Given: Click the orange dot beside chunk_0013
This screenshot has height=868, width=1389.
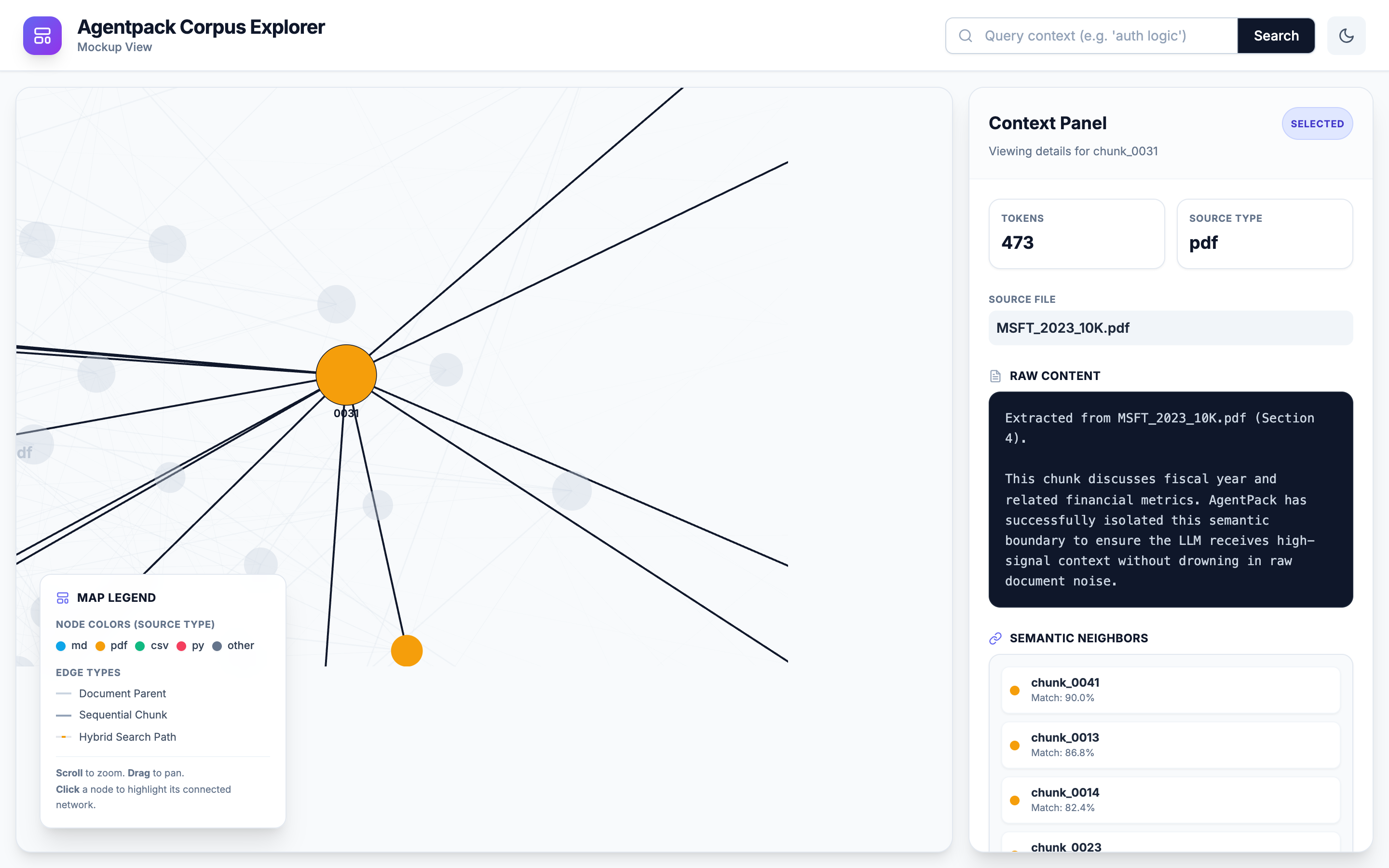Looking at the screenshot, I should coord(1015,745).
